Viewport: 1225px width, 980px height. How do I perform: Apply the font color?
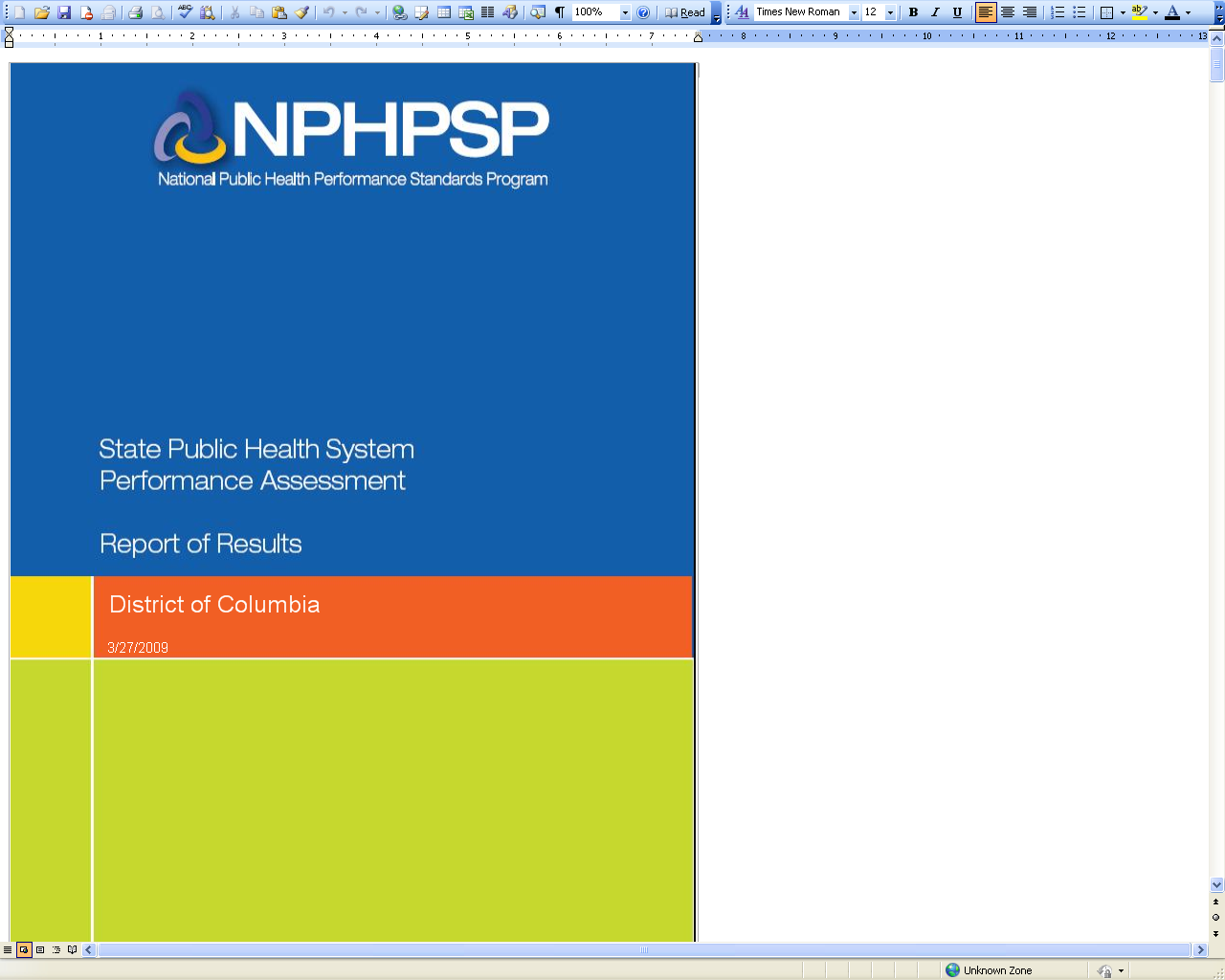coord(1172,12)
